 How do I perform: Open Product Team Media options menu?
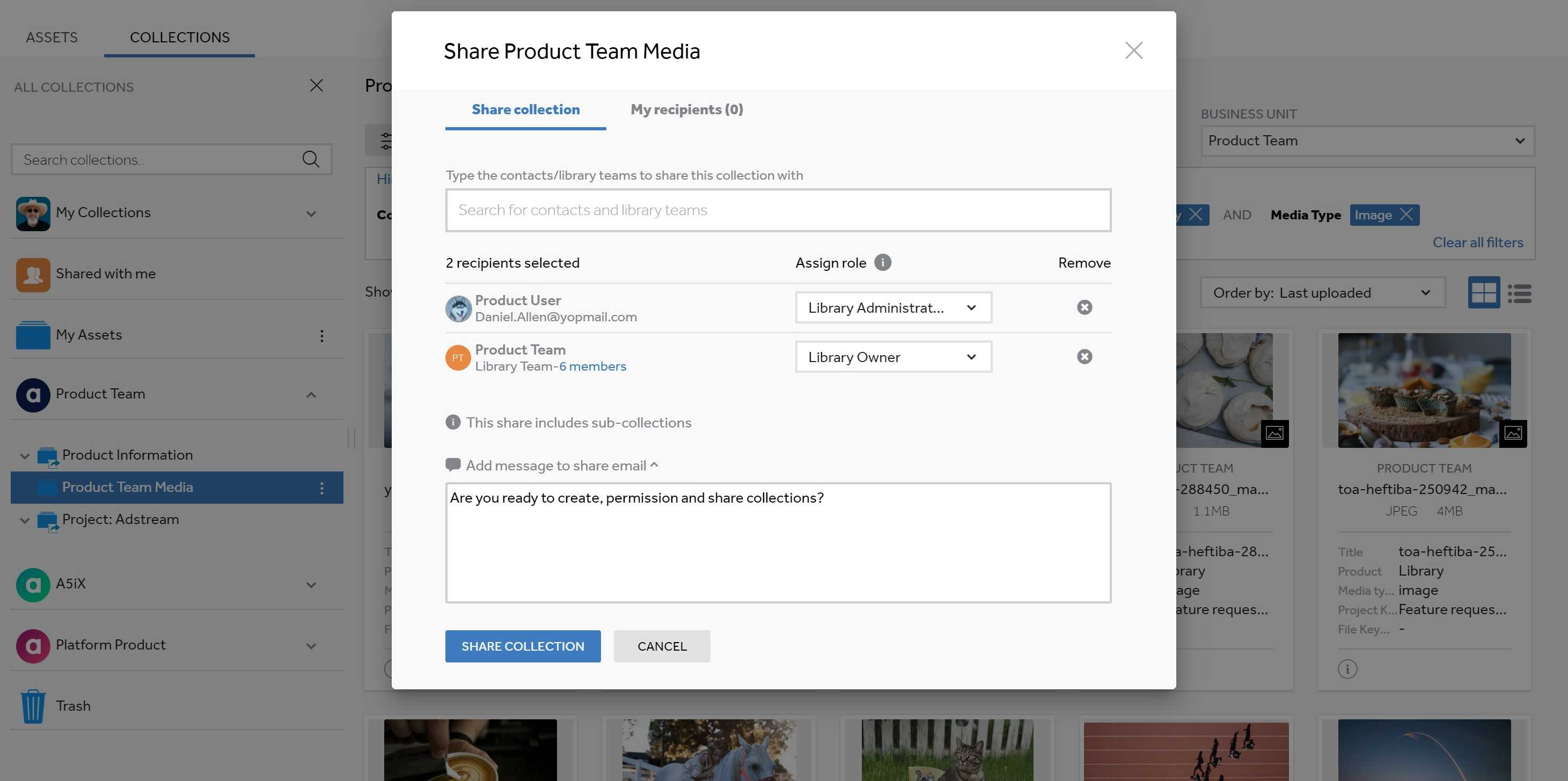click(x=322, y=488)
